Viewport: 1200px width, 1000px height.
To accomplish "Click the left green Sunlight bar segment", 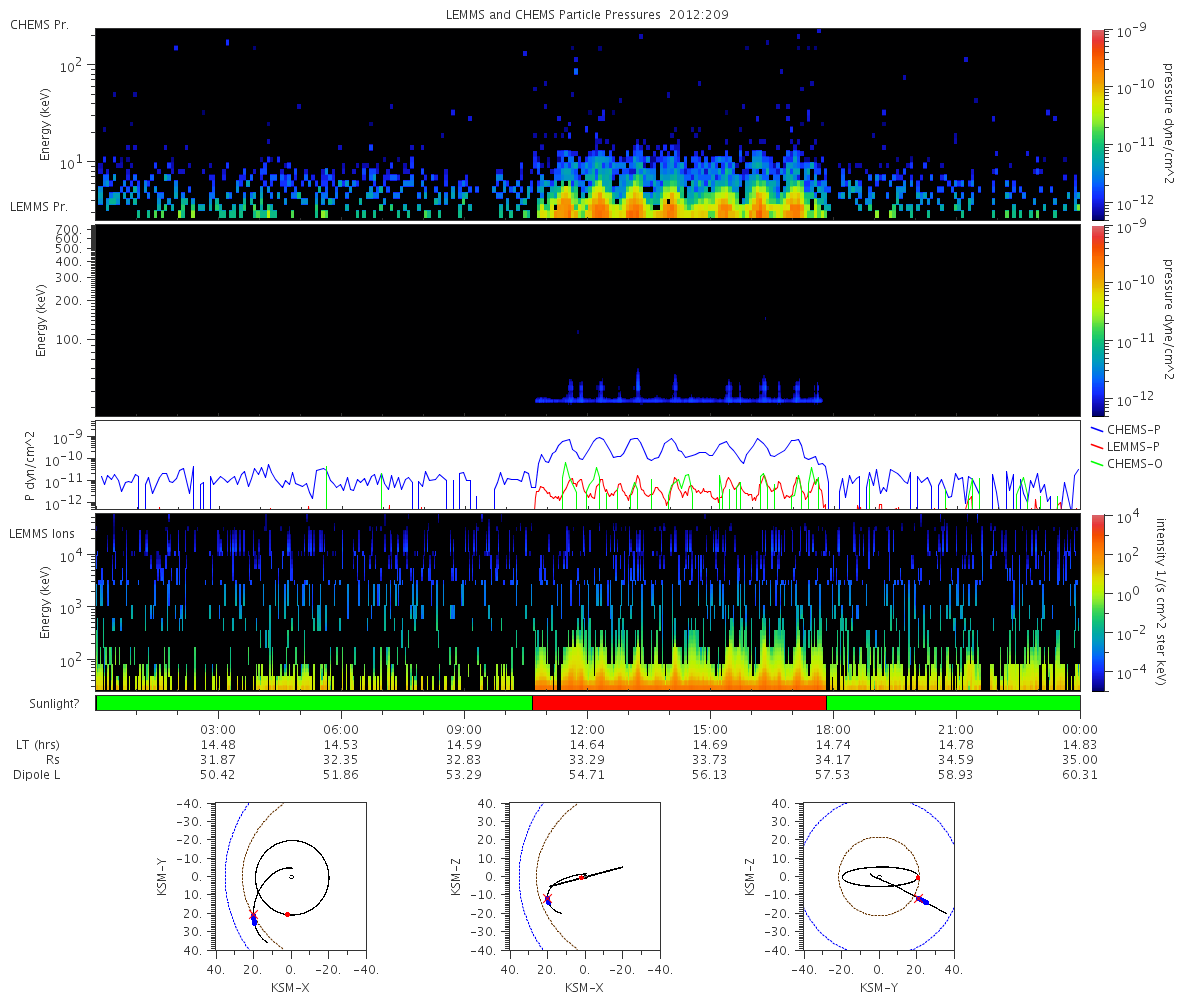I will click(314, 703).
